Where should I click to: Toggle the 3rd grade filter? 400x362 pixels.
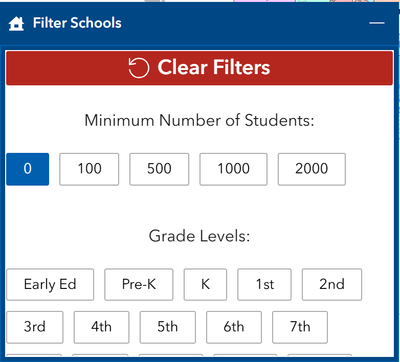click(35, 327)
